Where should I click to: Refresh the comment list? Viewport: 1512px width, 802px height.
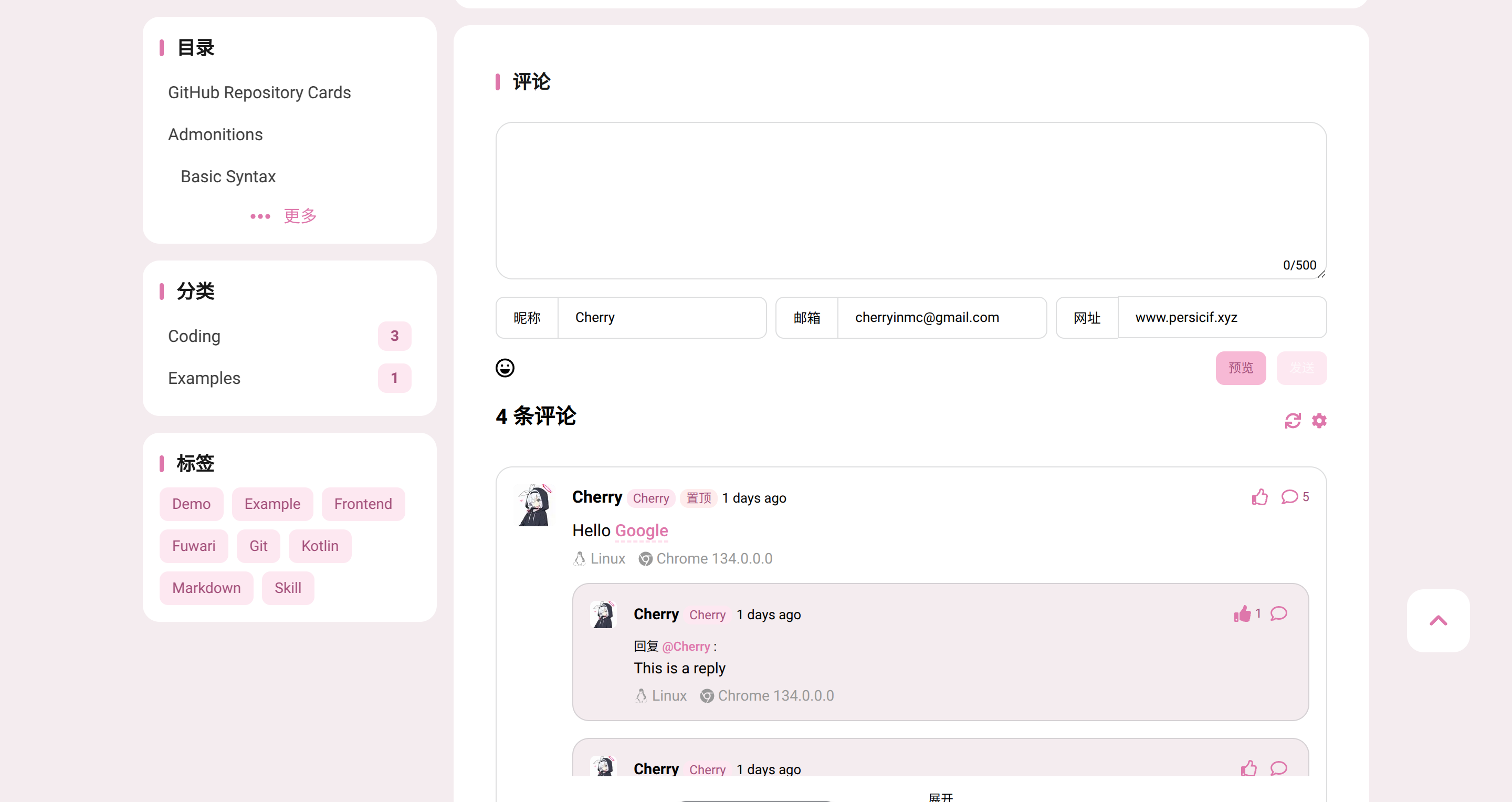(1293, 420)
